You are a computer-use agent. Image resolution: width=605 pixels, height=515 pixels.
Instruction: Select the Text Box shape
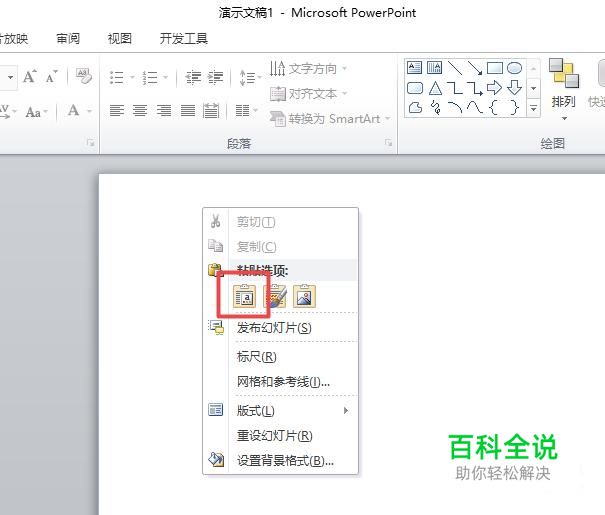[414, 68]
